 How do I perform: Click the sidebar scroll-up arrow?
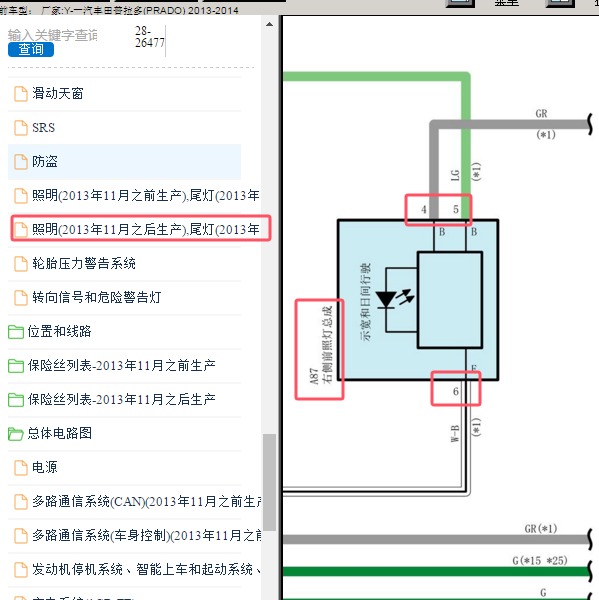coord(269,24)
